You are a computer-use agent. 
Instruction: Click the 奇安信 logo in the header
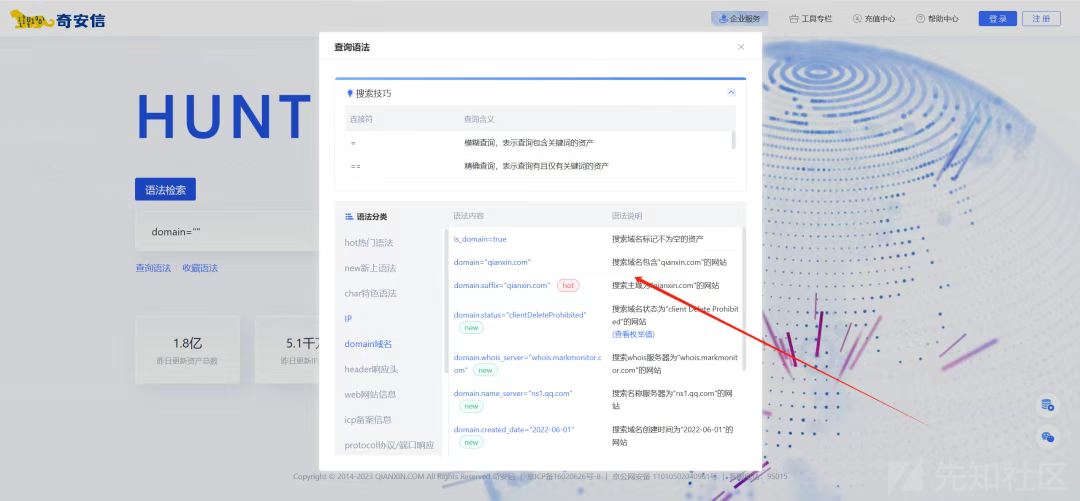click(x=58, y=20)
